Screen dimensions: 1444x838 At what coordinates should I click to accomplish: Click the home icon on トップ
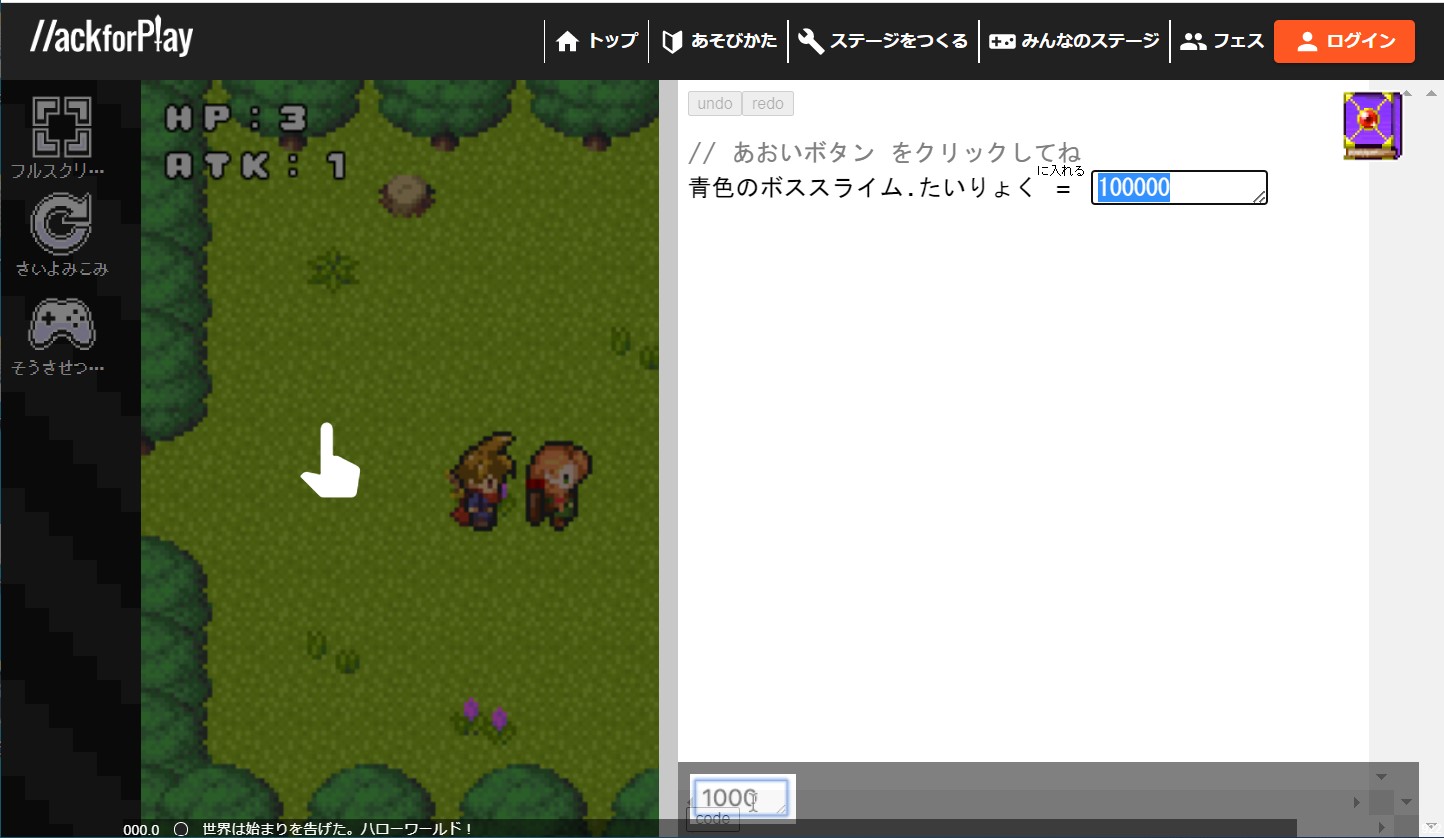point(569,41)
